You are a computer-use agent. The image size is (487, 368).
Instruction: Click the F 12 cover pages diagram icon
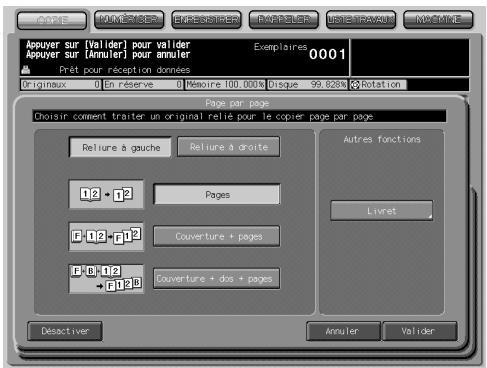pos(106,236)
